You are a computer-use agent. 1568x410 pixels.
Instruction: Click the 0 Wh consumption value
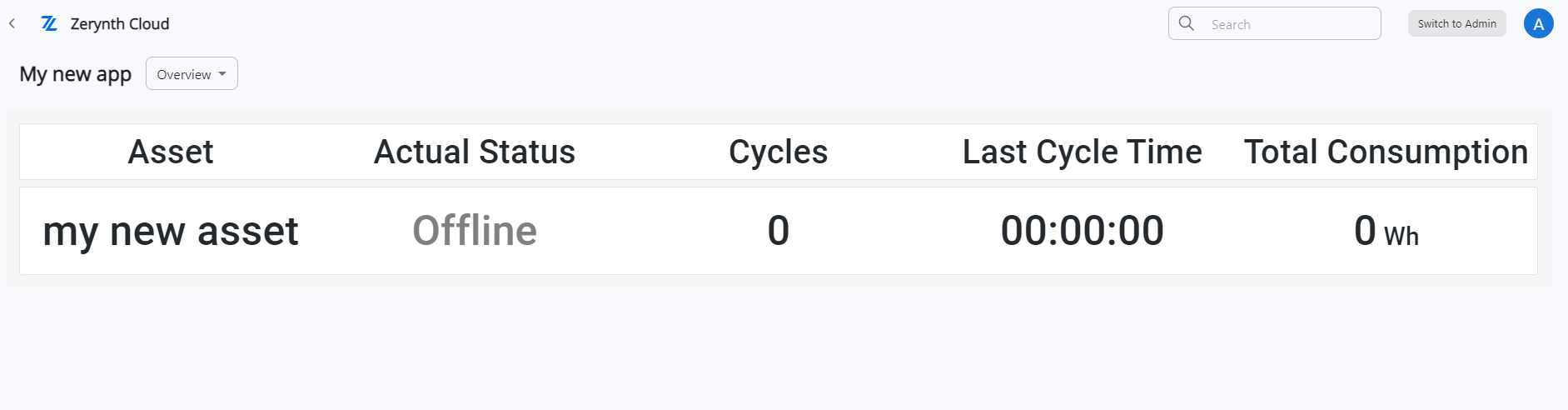[x=1386, y=231]
